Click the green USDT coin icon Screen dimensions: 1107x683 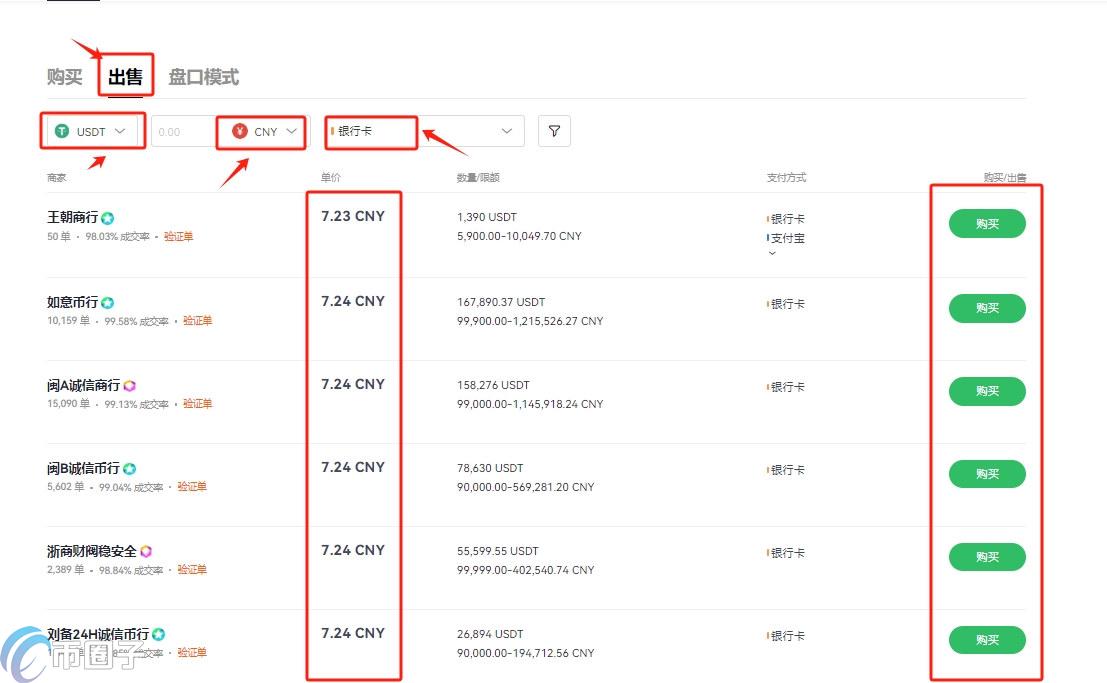pyautogui.click(x=62, y=131)
